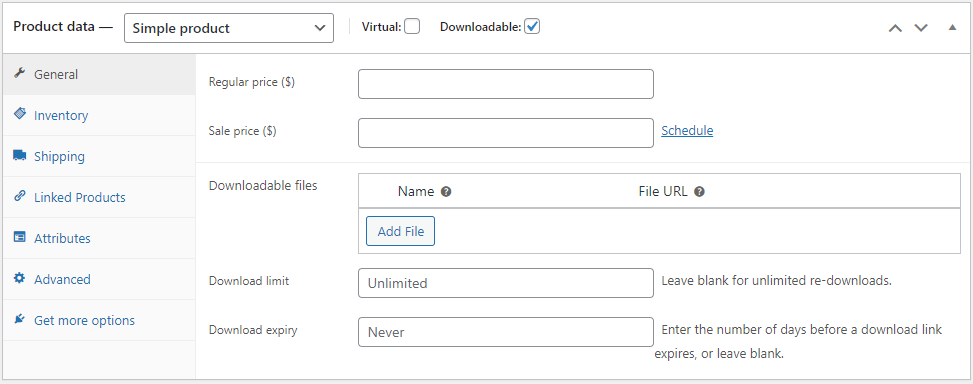Screen dimensions: 973x384
Task: Focus the Regular price input field
Action: [x=506, y=84]
